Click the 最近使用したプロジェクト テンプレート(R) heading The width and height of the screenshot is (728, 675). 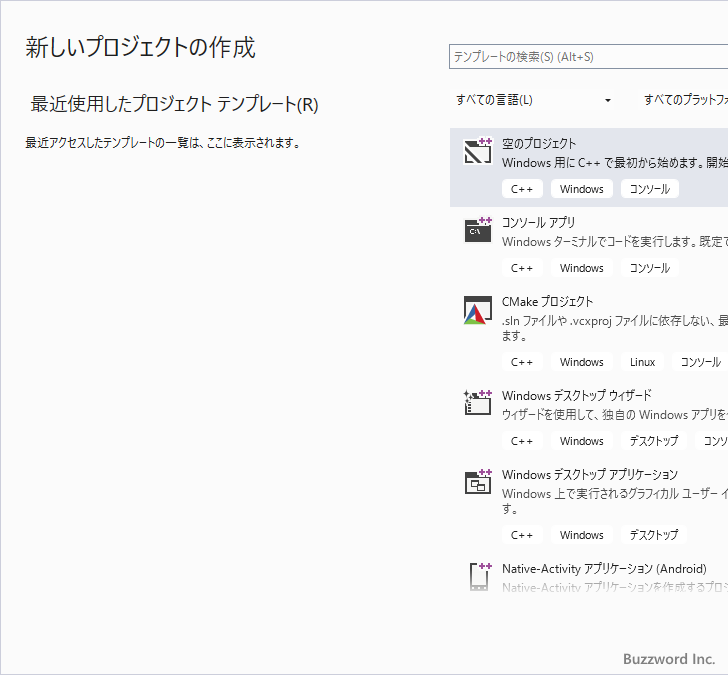174,104
